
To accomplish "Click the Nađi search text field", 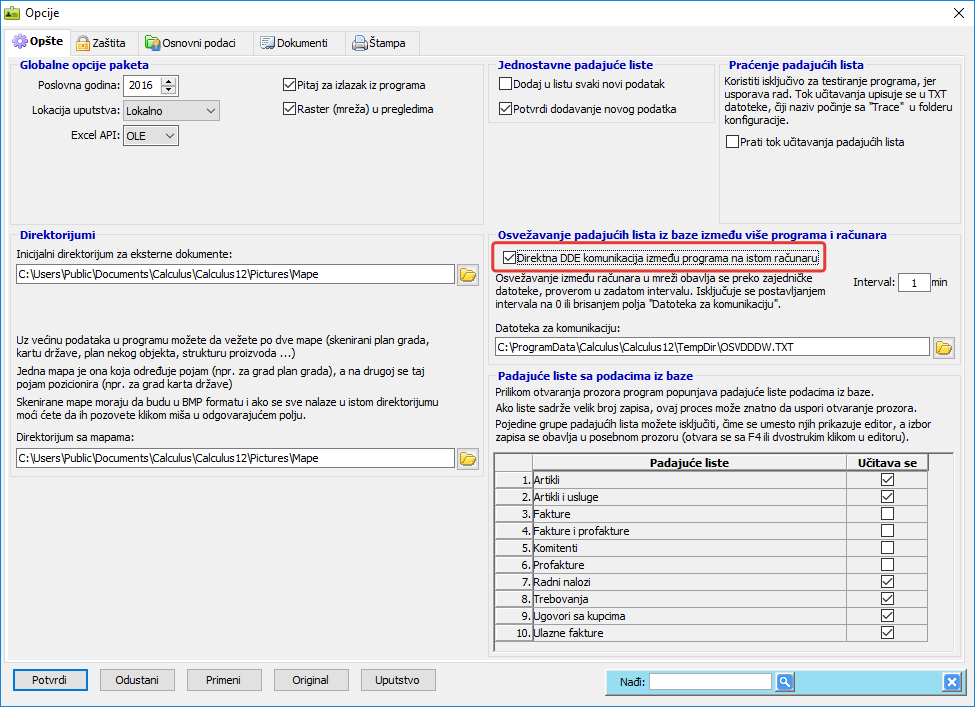I will tap(711, 682).
